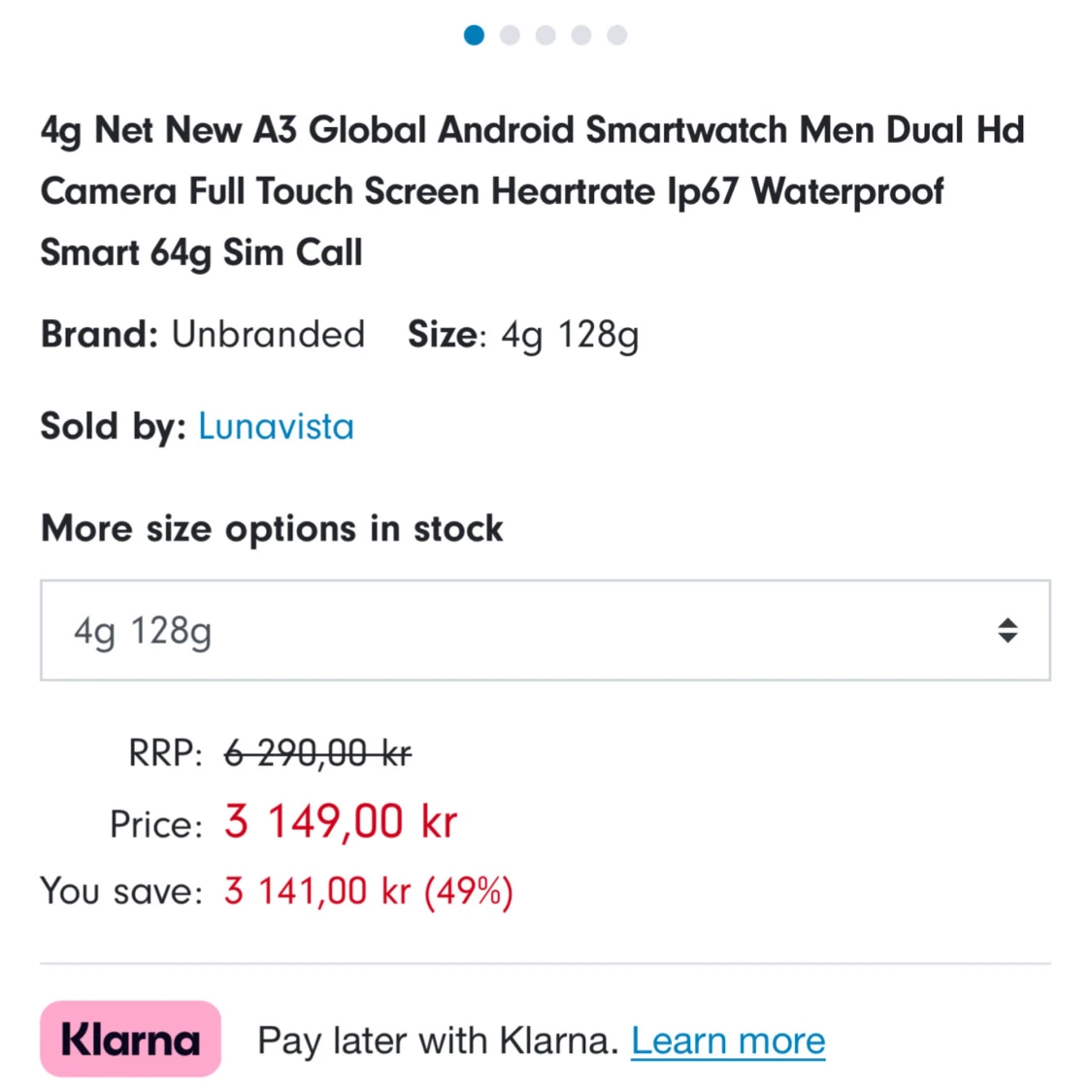Click Learn more about Klarna
Image resolution: width=1092 pixels, height=1092 pixels.
point(728,1040)
